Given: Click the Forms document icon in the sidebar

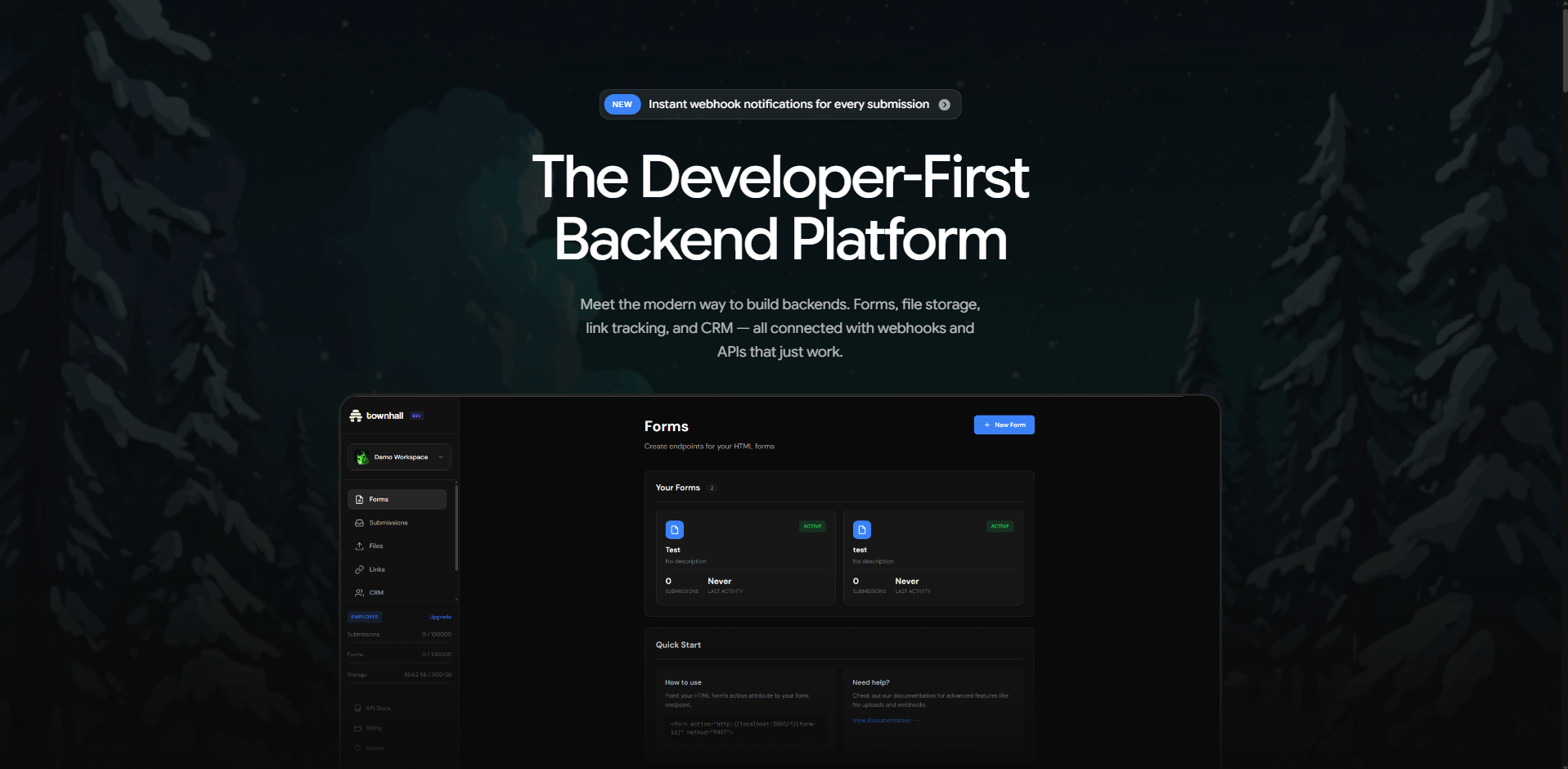Looking at the screenshot, I should point(360,499).
